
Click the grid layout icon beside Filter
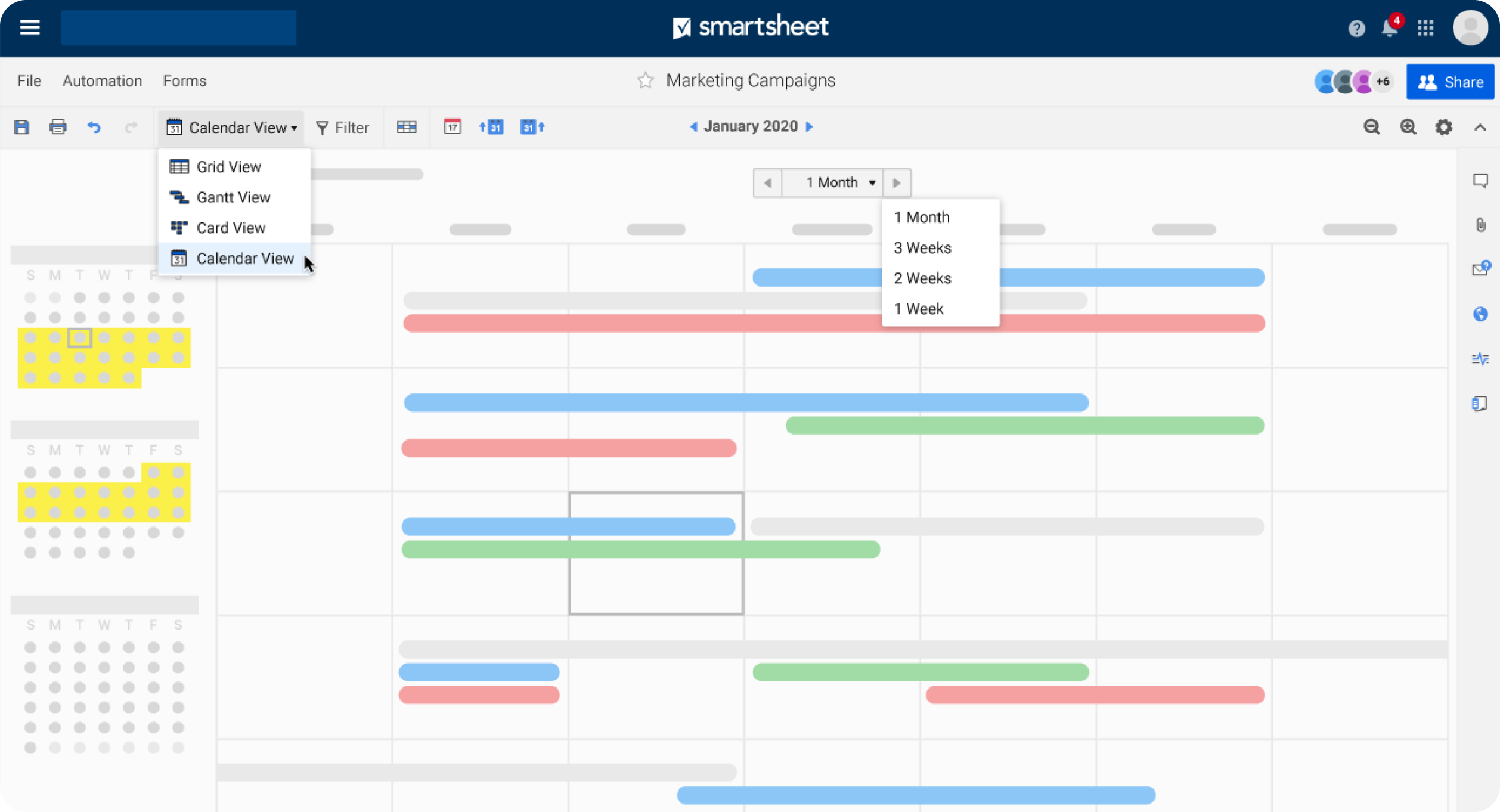point(407,127)
